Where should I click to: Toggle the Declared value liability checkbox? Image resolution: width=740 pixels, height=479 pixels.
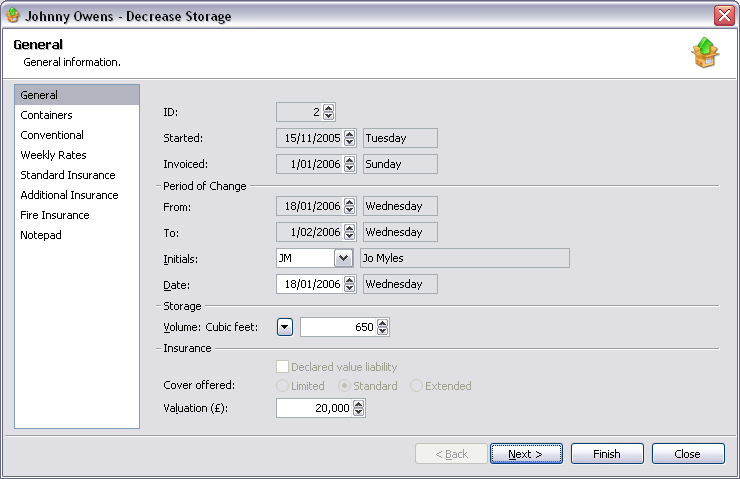pos(283,367)
